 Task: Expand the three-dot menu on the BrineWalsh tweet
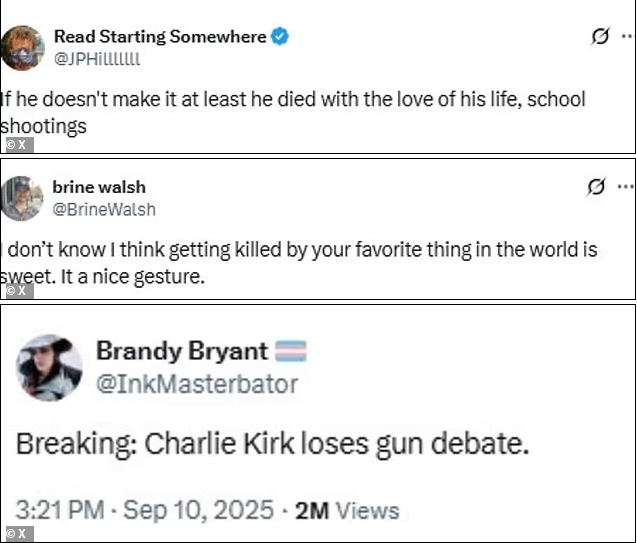pos(625,187)
